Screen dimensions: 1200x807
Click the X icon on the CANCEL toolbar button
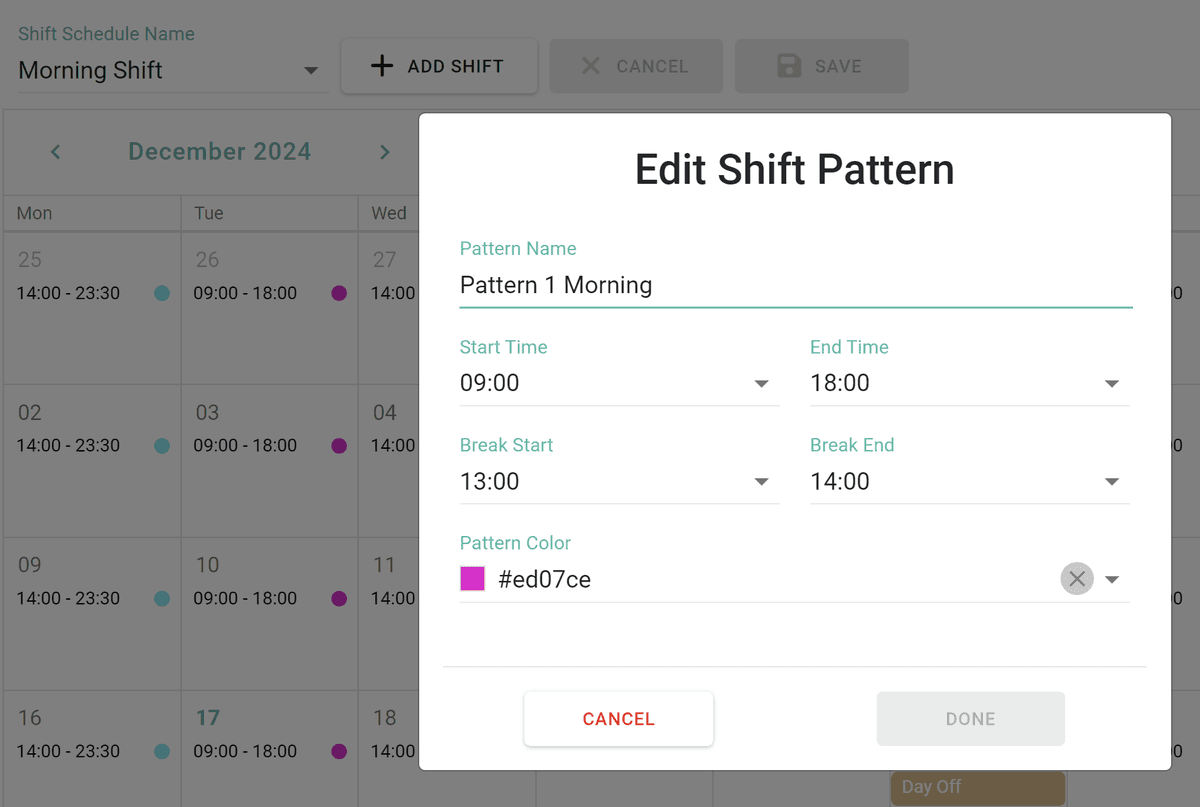coord(593,65)
